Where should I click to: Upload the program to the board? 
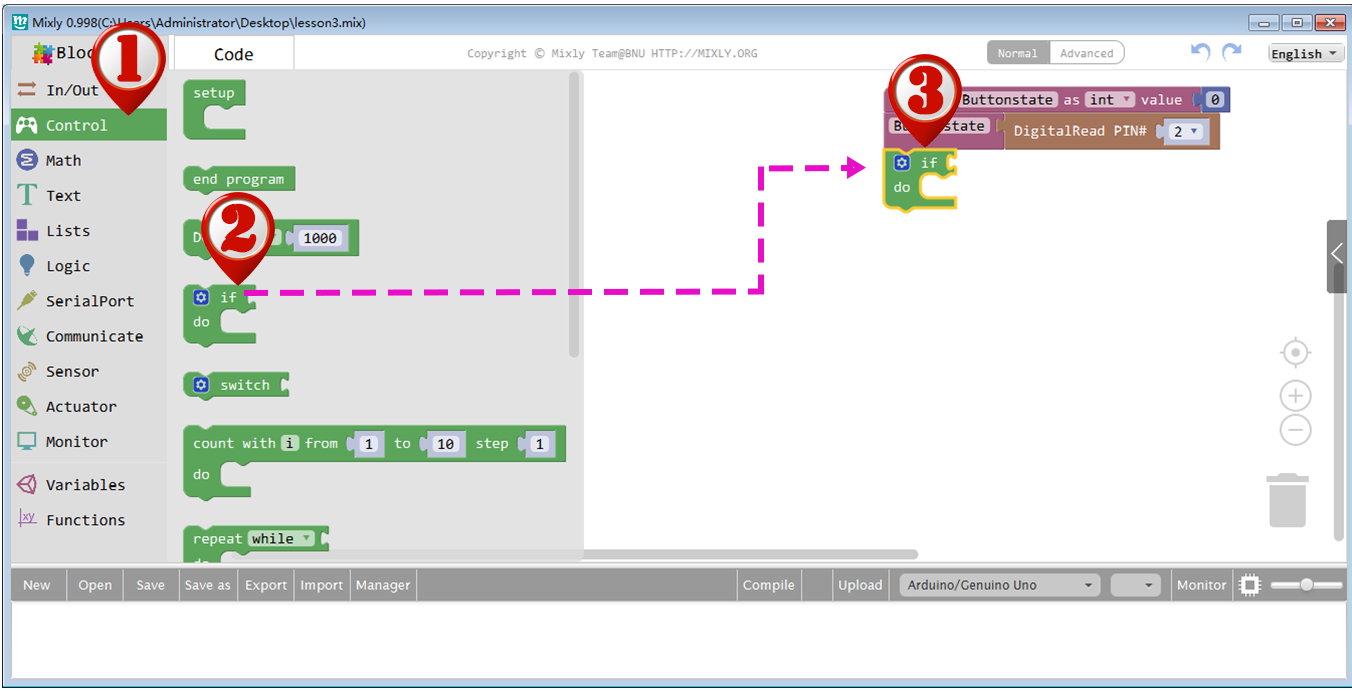click(861, 585)
